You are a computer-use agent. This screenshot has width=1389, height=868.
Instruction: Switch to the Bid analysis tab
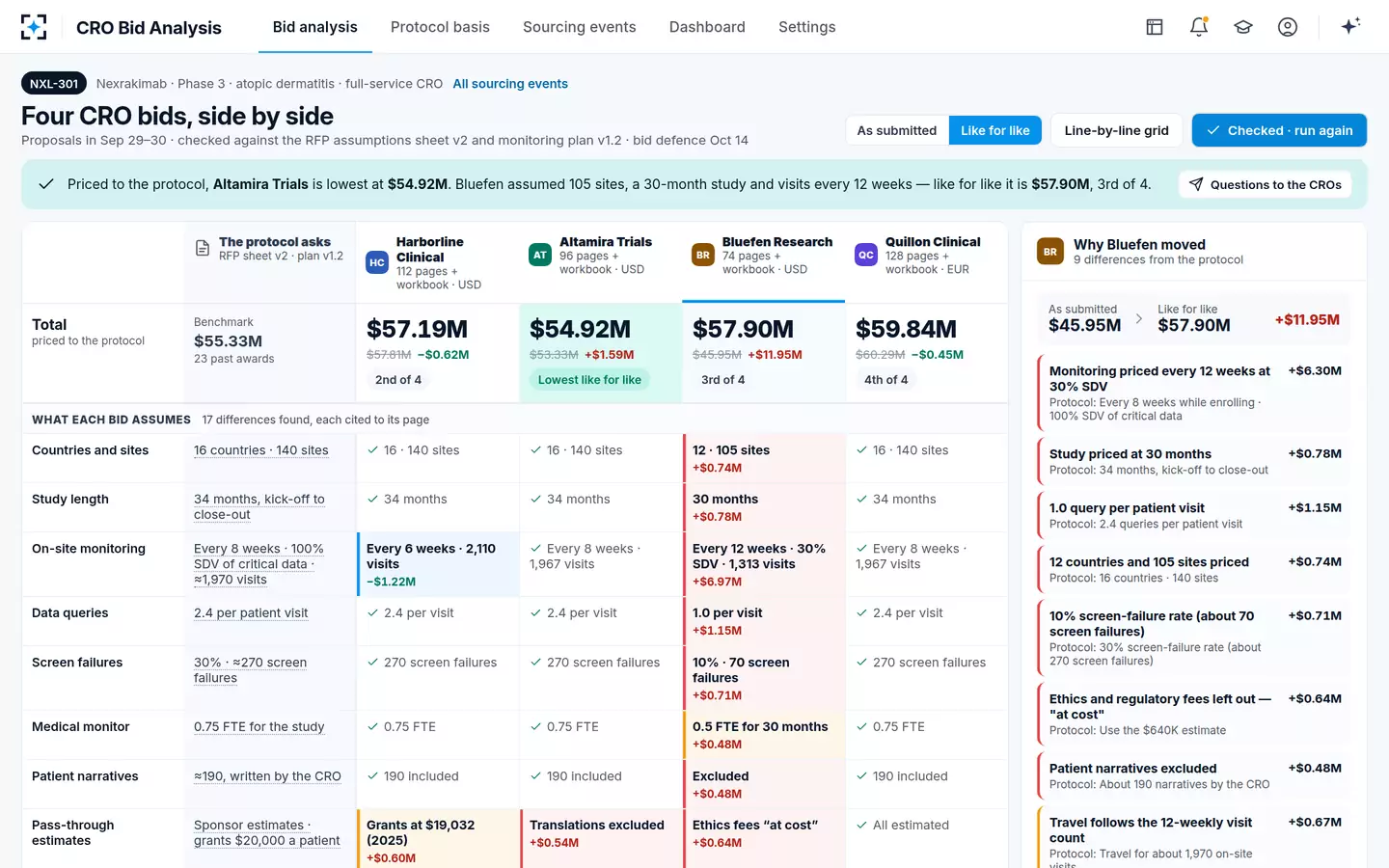click(x=315, y=27)
